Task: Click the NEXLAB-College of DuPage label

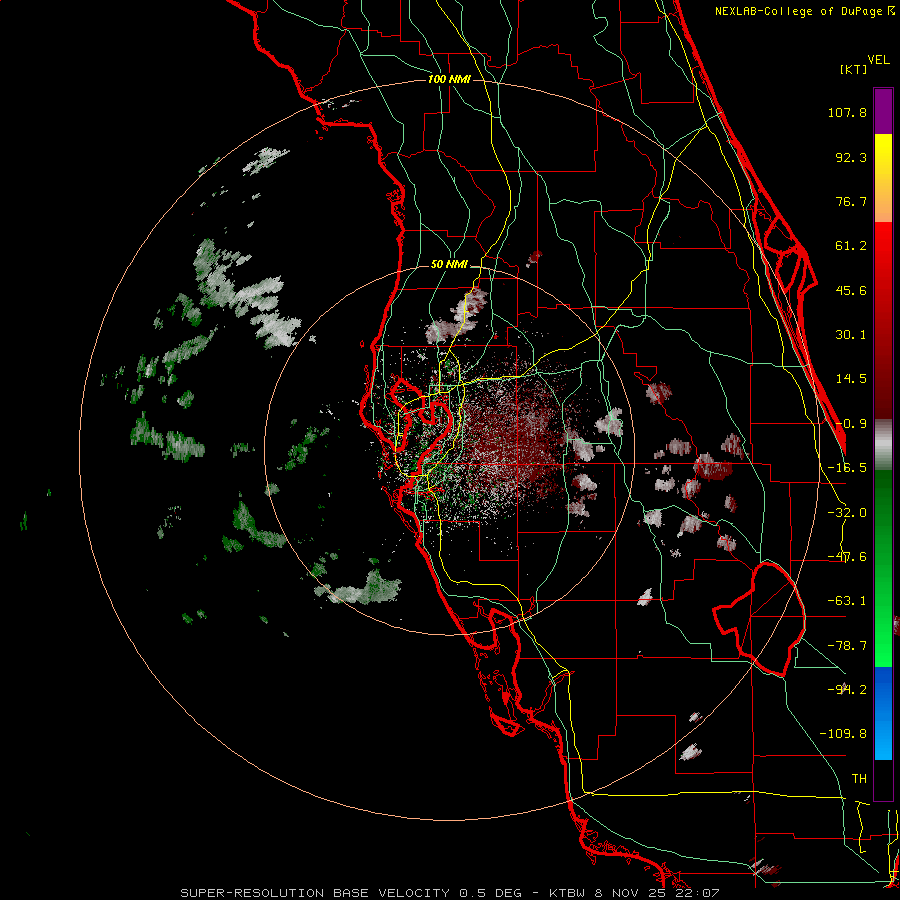Action: 800,11
